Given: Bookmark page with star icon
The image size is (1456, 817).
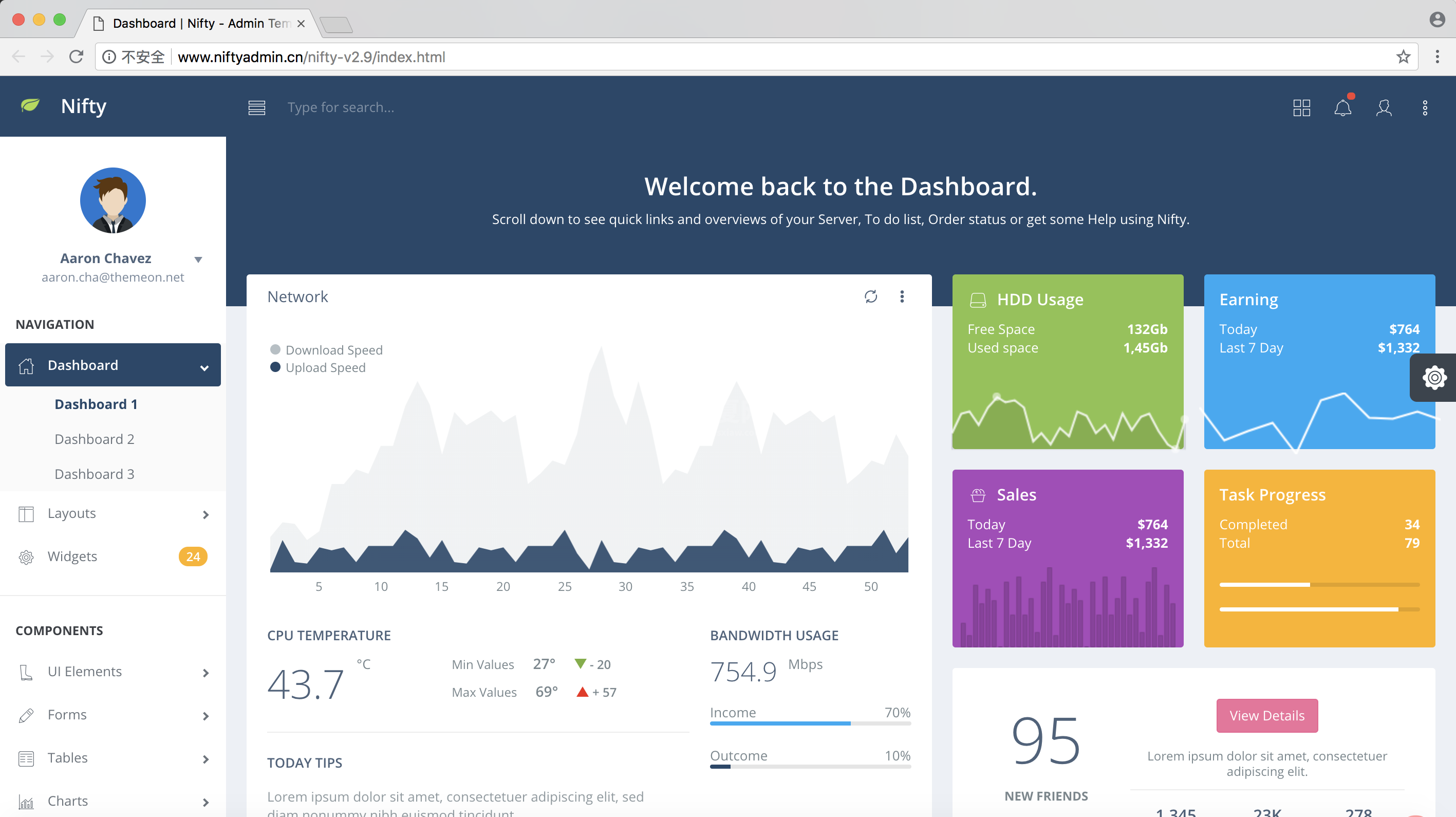Looking at the screenshot, I should tap(1403, 57).
